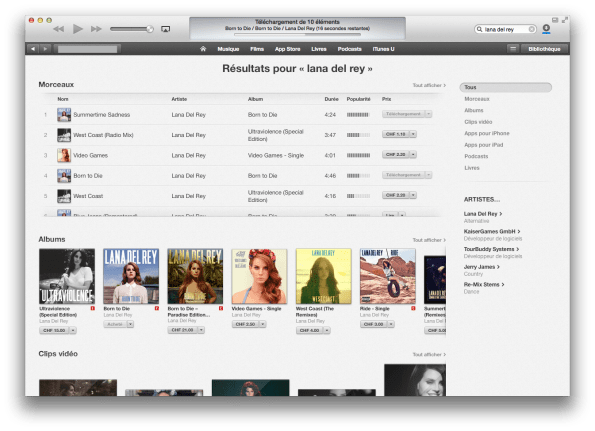This screenshot has height=431, width=595.
Task: Navigate back with the left arrow
Action: coord(33,49)
